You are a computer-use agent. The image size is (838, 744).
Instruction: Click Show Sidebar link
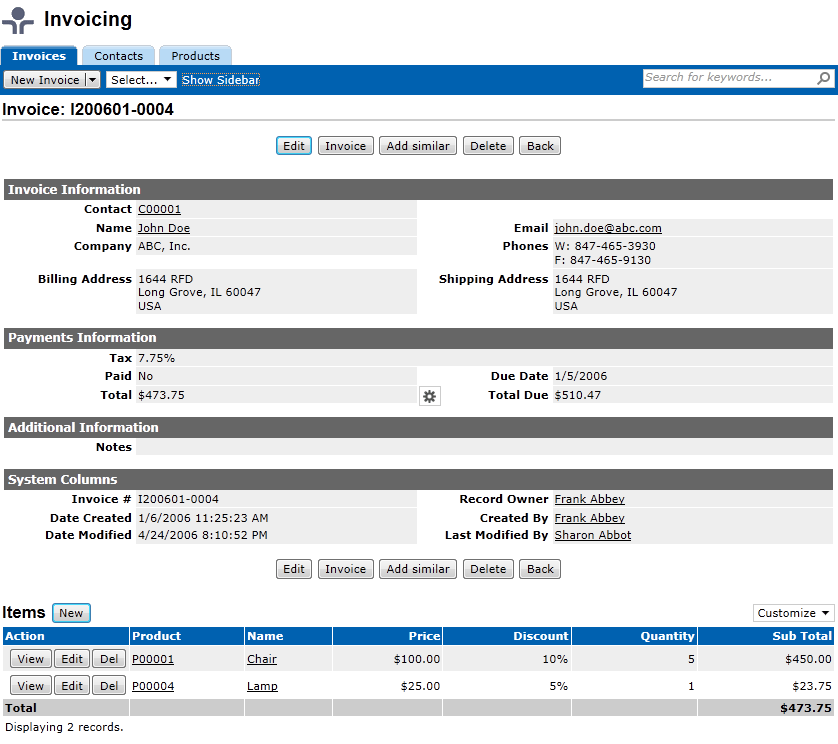pyautogui.click(x=220, y=80)
